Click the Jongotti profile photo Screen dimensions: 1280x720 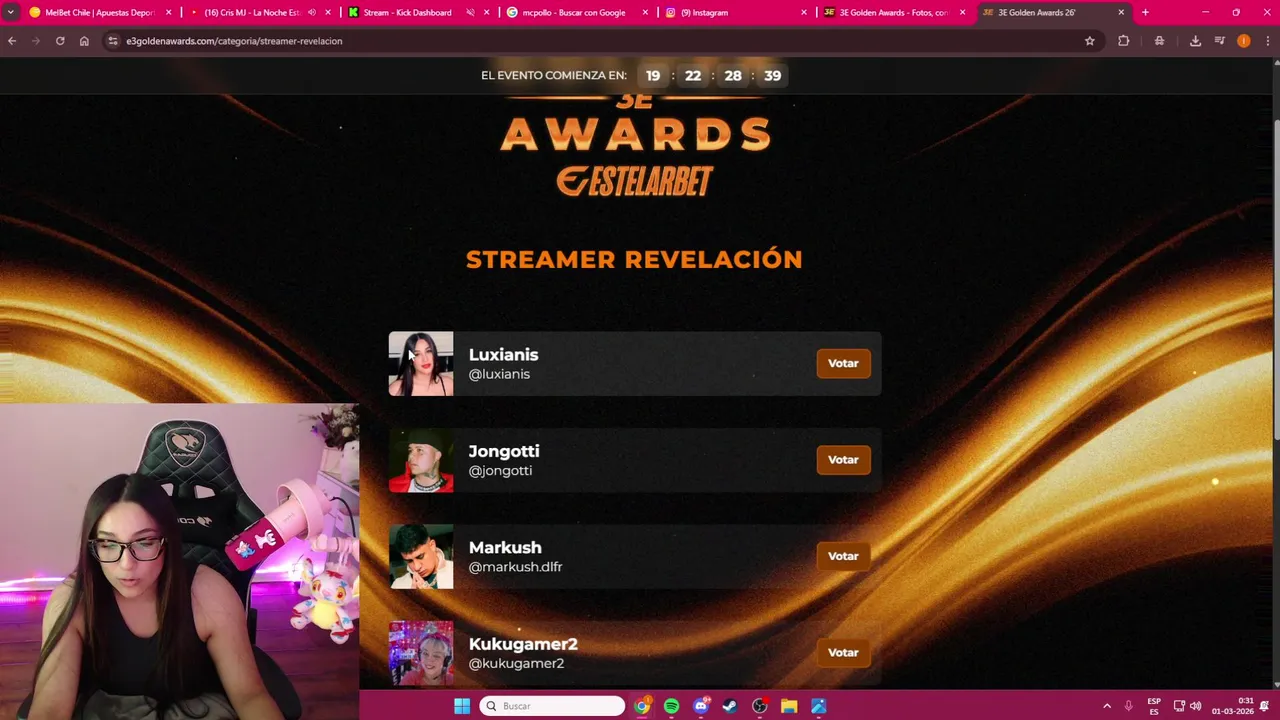(421, 460)
